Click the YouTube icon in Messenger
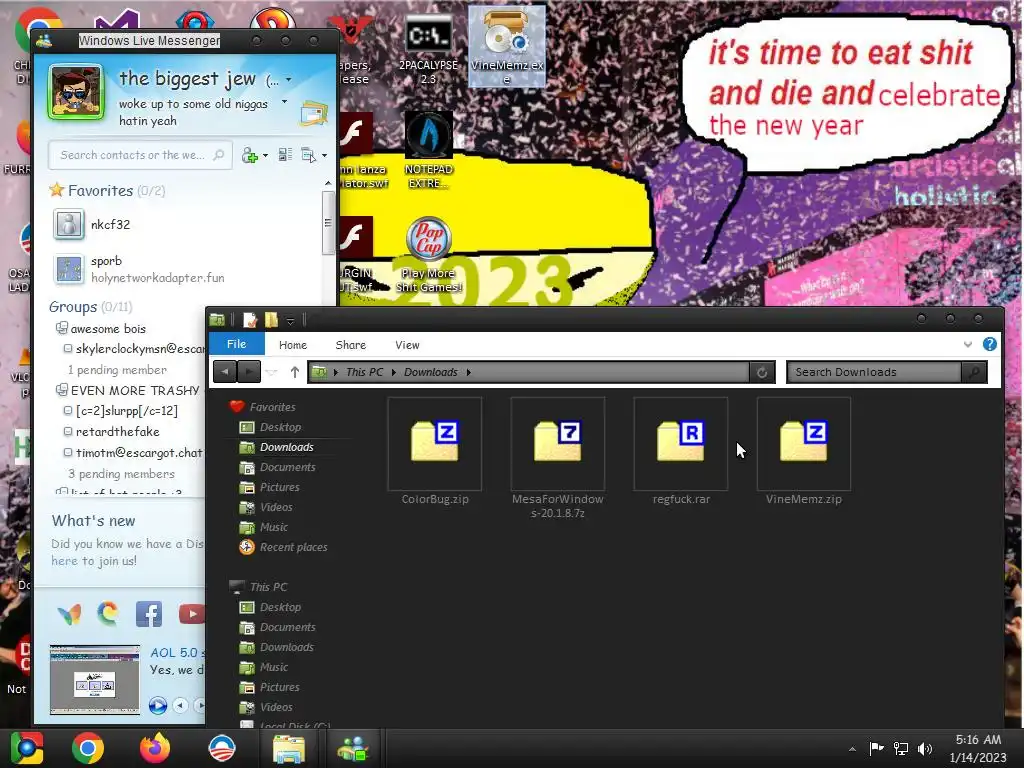 191,615
